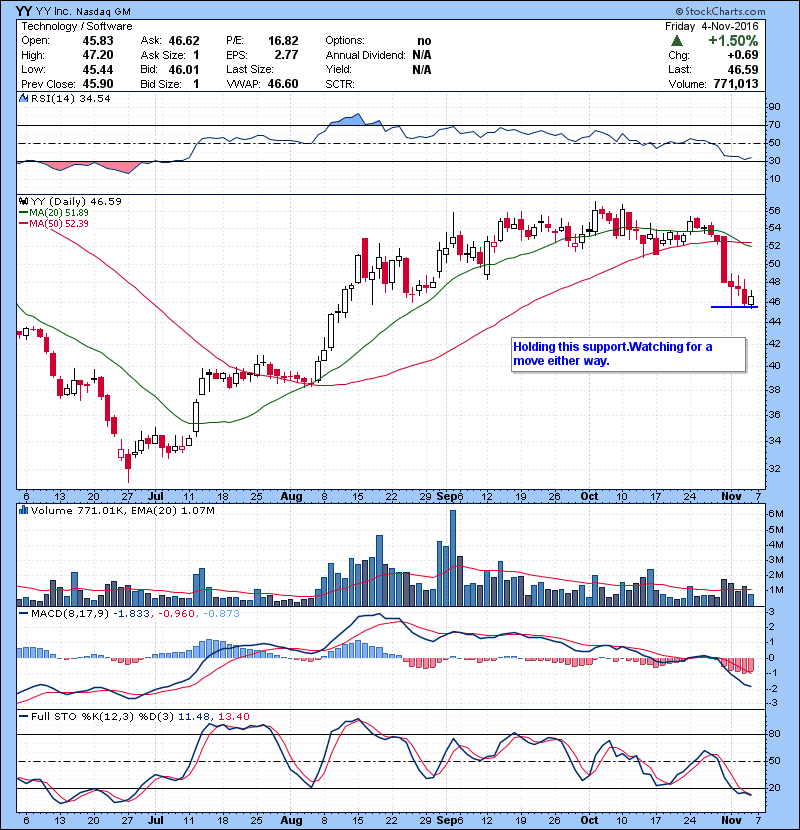
Task: Click the VWAP value 46.60
Action: (x=283, y=84)
